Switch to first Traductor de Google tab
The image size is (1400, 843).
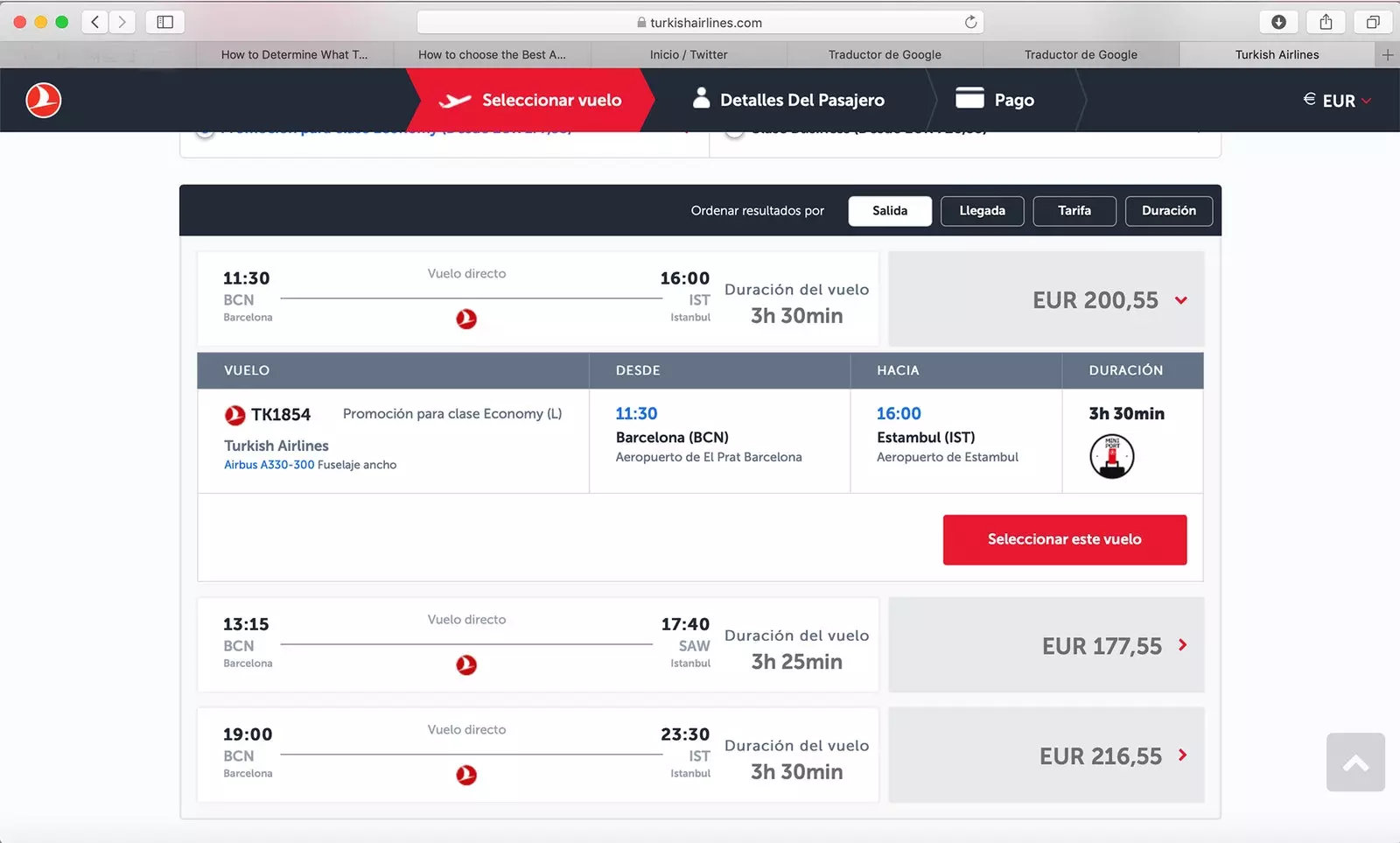(885, 54)
